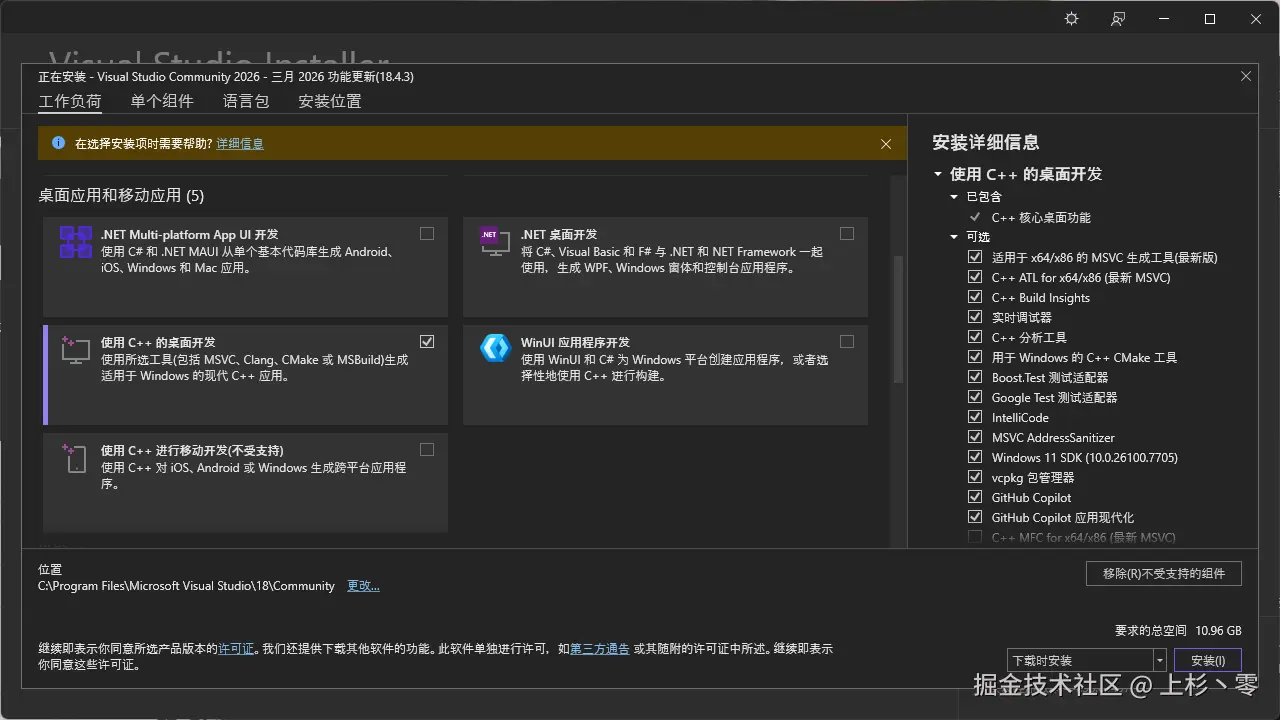Maximize the Visual Studio Installer window

click(x=1210, y=19)
